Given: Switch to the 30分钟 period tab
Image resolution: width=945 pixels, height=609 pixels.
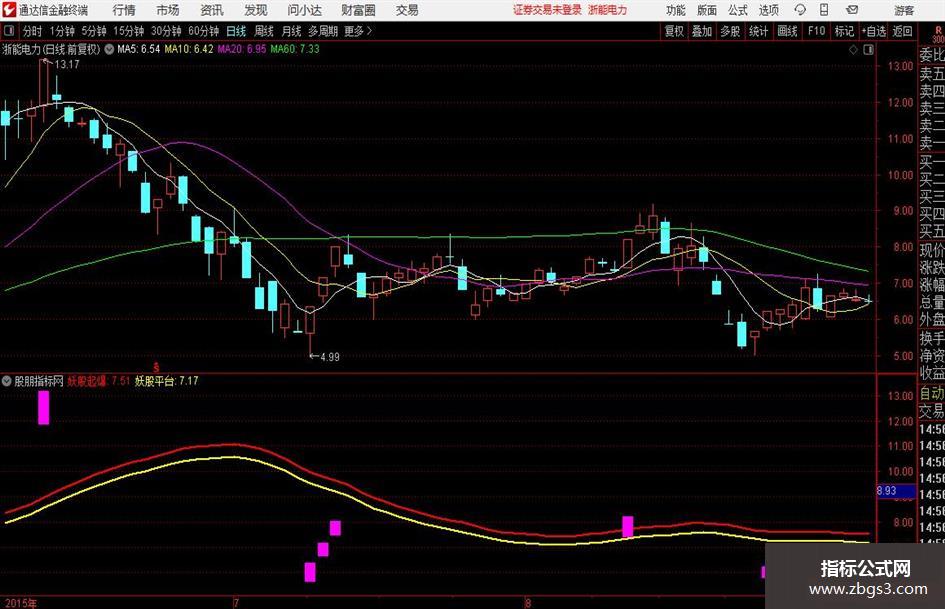Looking at the screenshot, I should [166, 31].
